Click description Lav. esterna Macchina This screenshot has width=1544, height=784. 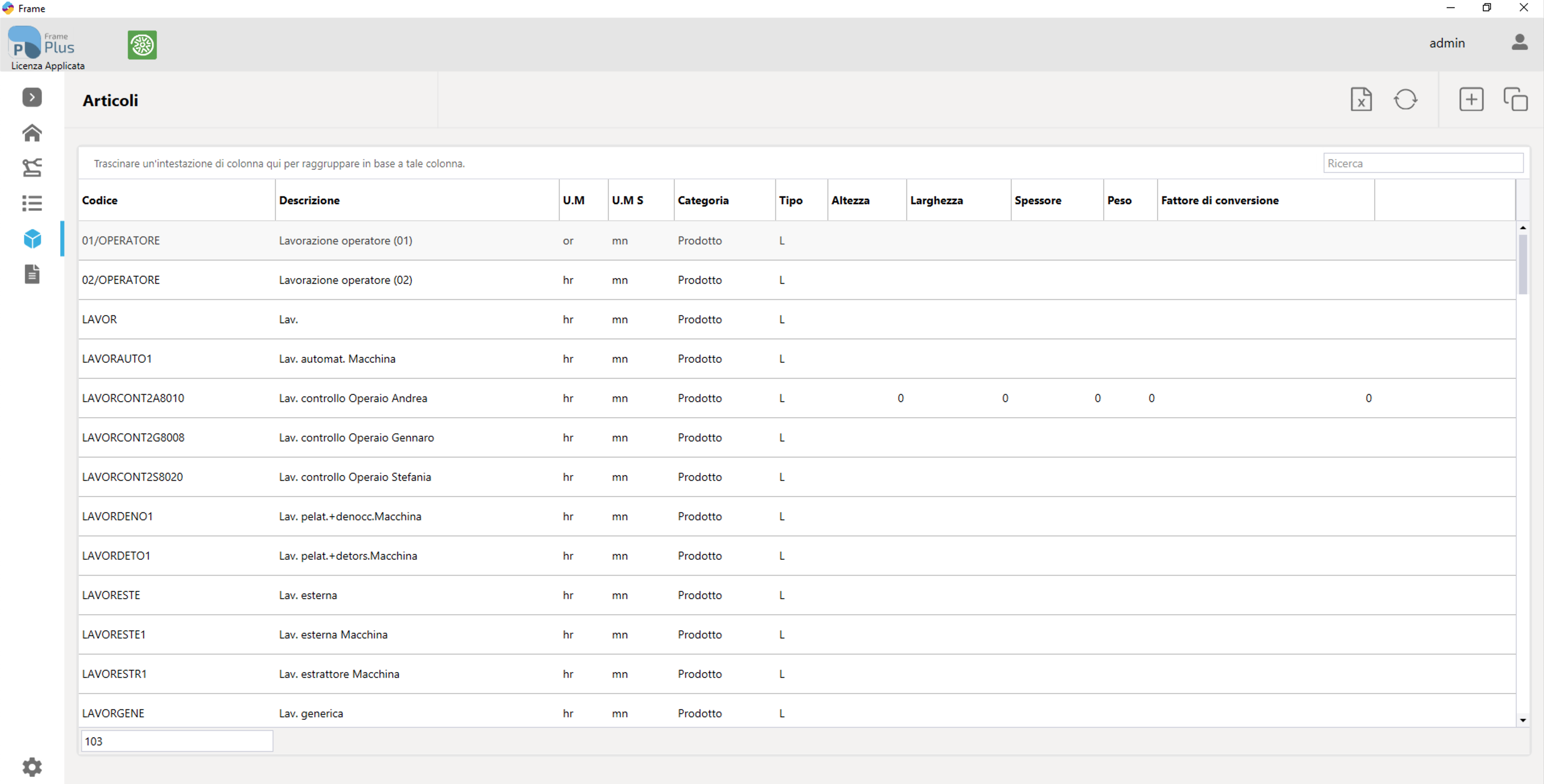pyautogui.click(x=333, y=635)
